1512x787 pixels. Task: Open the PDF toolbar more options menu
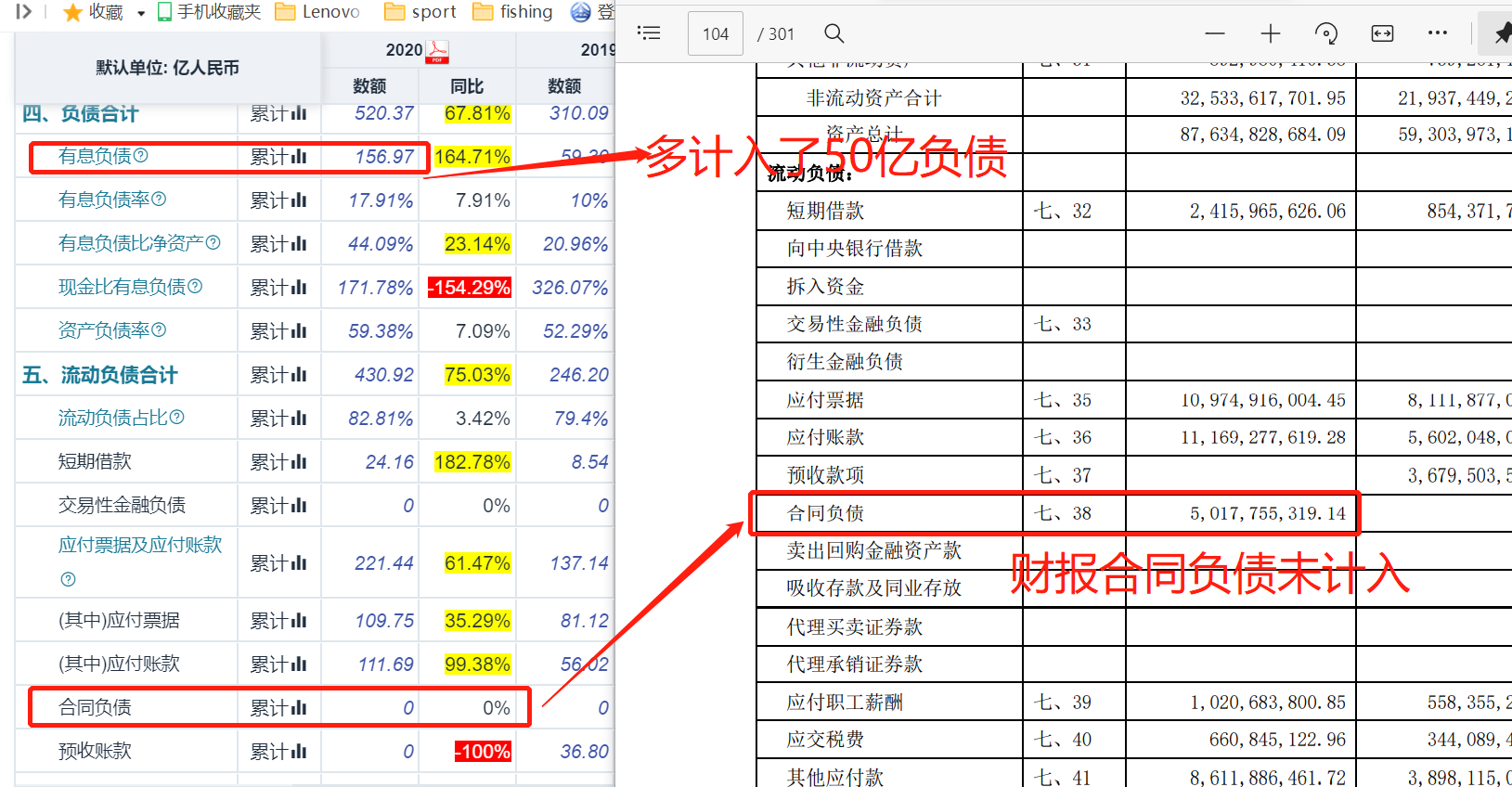click(x=1437, y=33)
